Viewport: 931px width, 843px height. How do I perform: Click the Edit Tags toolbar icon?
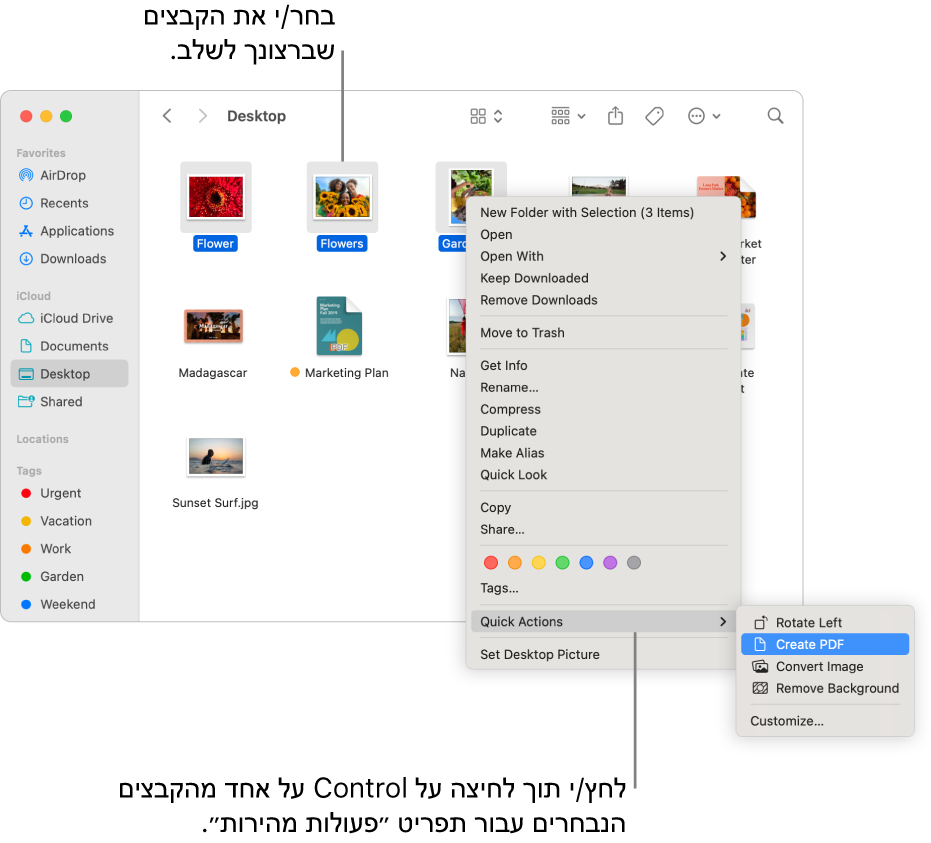654,116
